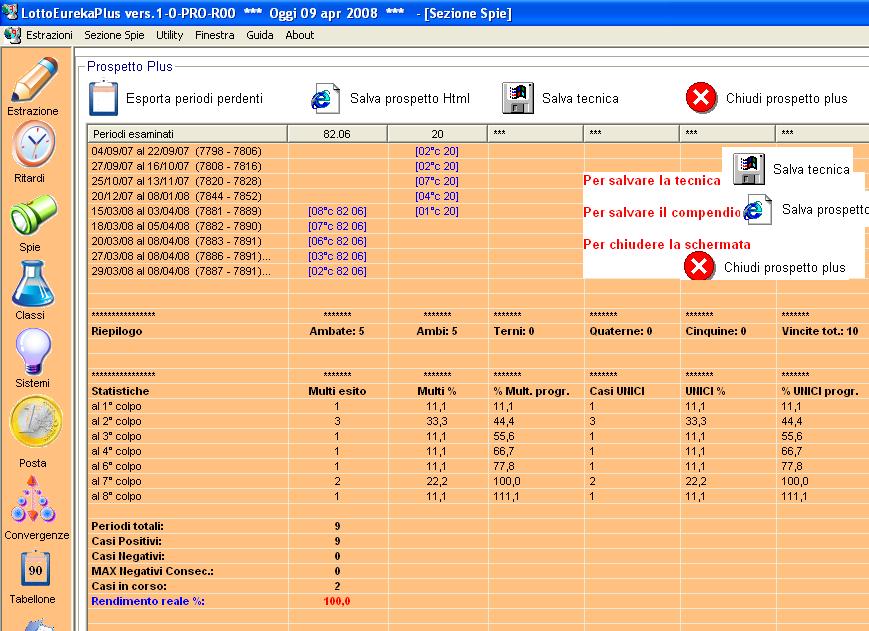Select row '27/03/08 al 08/04/08 (7886 - 7891)'
This screenshot has height=631, width=869.
pos(181,256)
